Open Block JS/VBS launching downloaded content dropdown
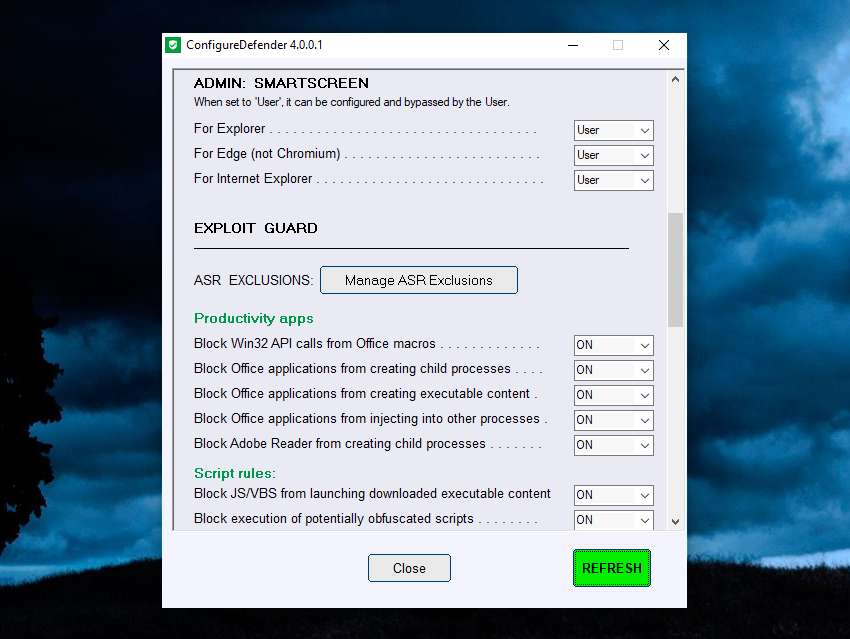 pyautogui.click(x=614, y=494)
